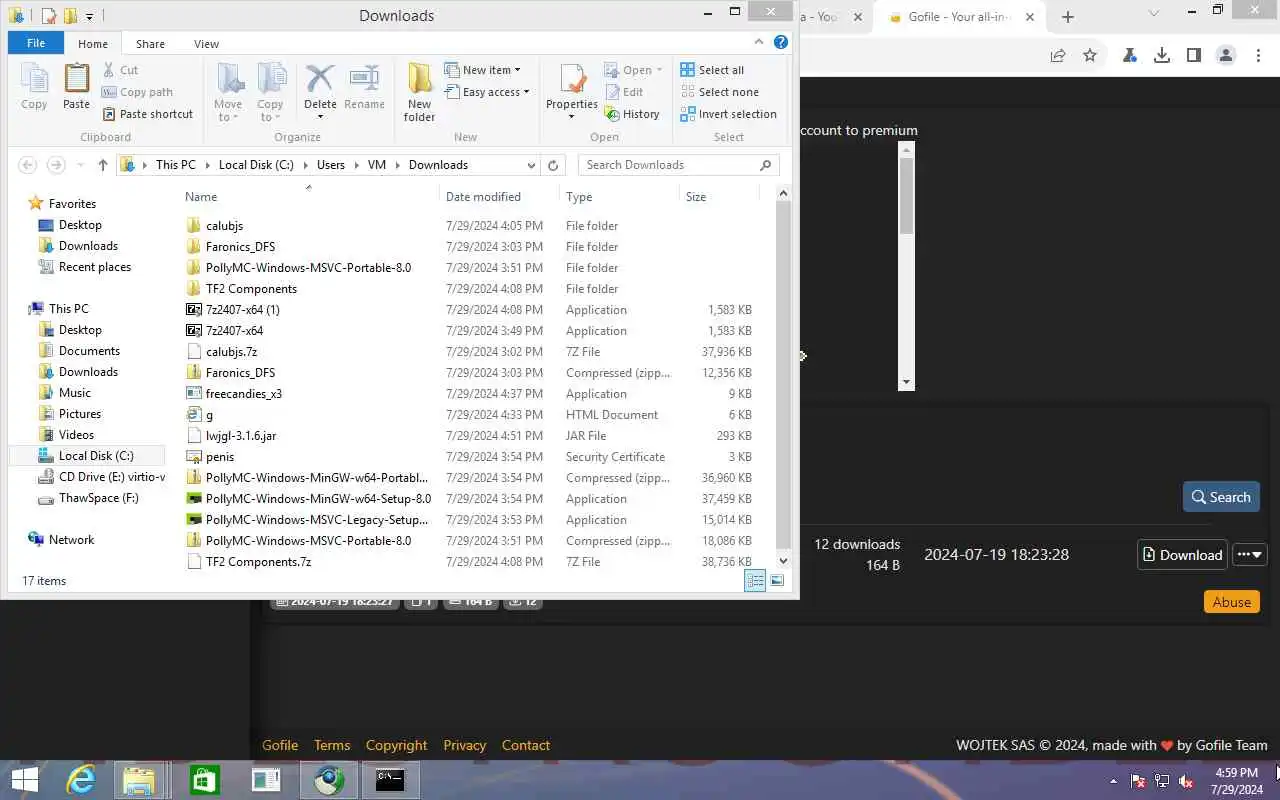Open the New item dropdown
The width and height of the screenshot is (1280, 800).
click(x=483, y=70)
